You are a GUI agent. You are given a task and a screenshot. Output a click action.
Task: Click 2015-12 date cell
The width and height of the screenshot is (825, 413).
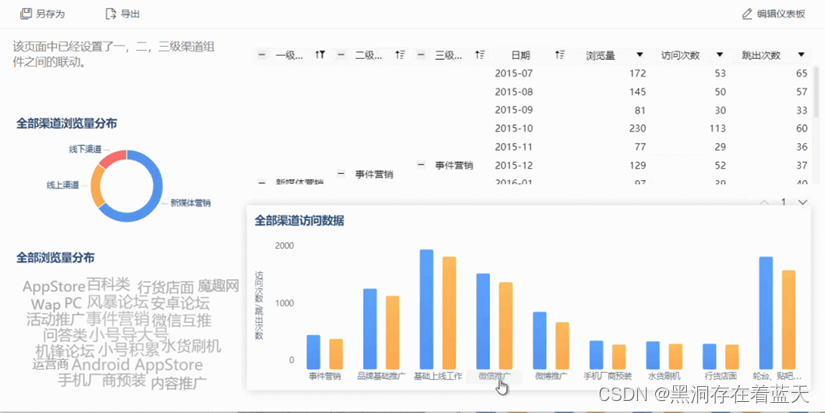tap(514, 165)
